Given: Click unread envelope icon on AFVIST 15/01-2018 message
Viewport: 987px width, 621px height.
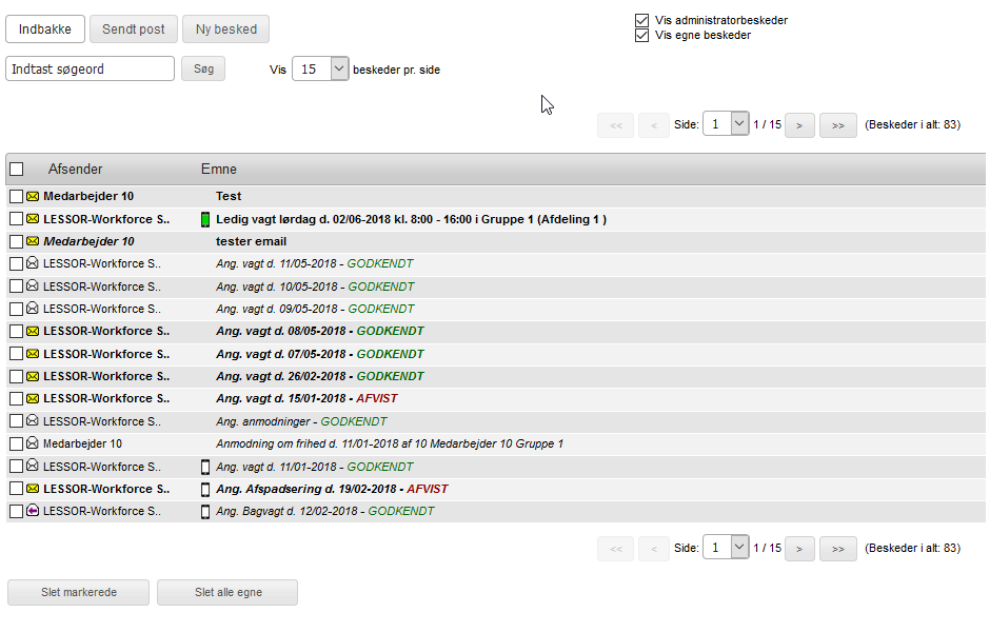Looking at the screenshot, I should coord(33,399).
